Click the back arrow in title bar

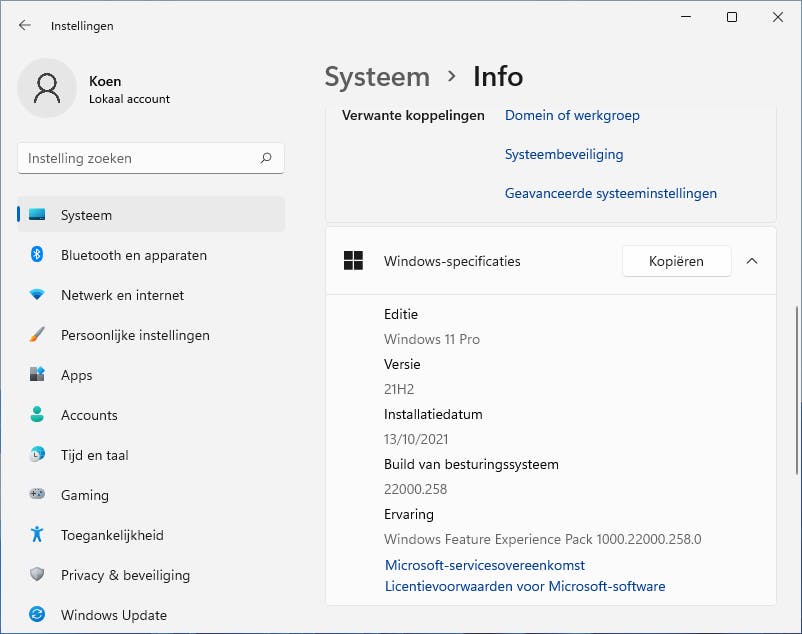(25, 26)
